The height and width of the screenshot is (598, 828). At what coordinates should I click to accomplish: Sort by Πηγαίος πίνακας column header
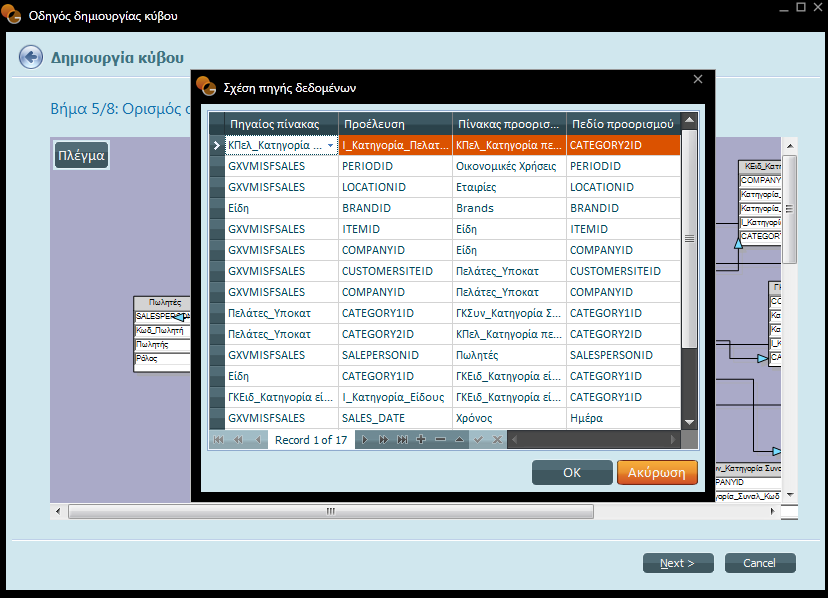[x=281, y=124]
